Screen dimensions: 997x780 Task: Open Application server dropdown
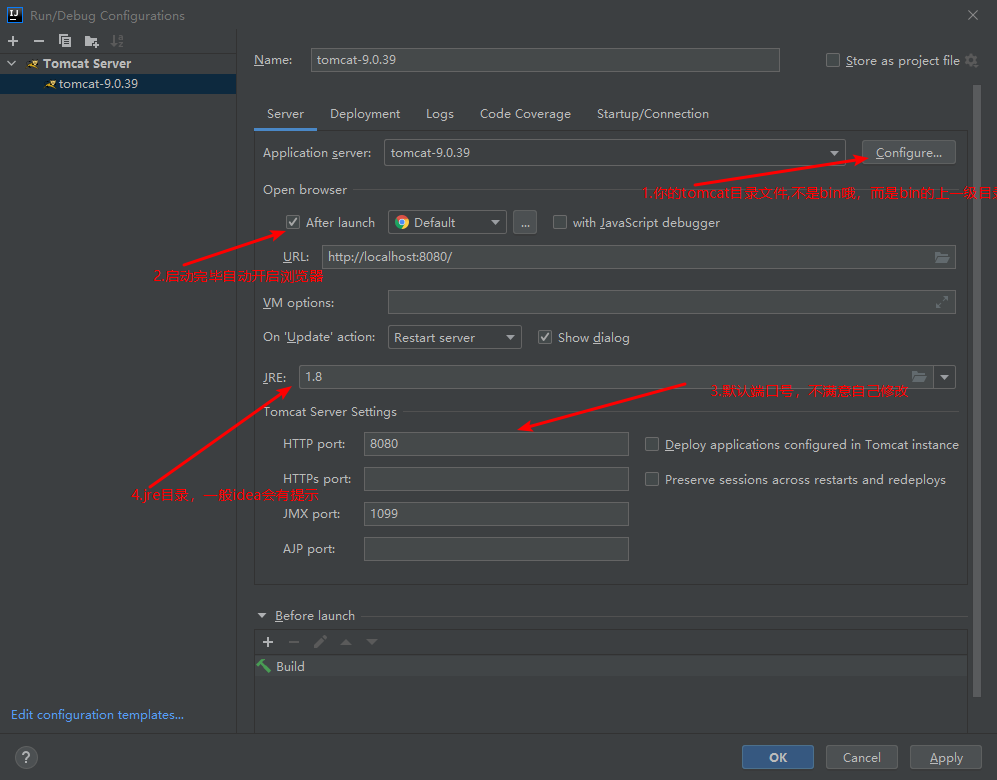pos(614,153)
